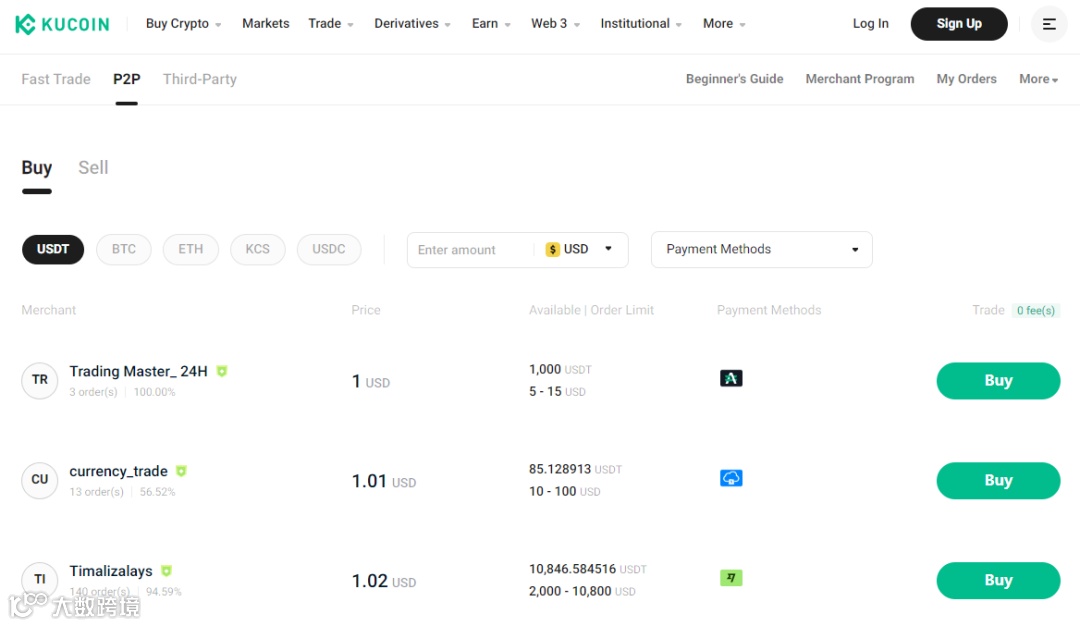
Task: Buy from currency_trade
Action: 998,481
